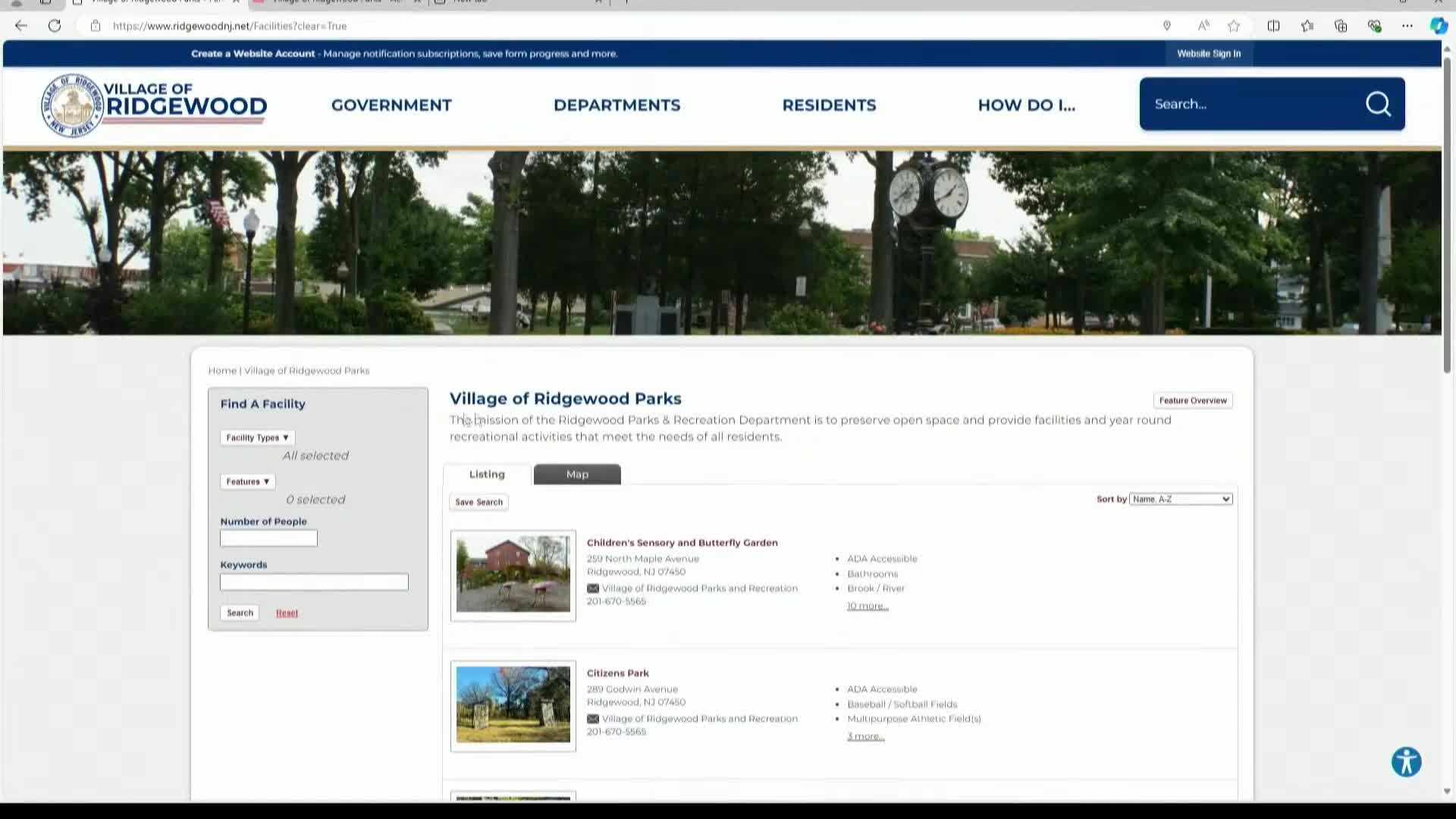
Task: Email Village of Ridgewood Parks for Citizens Park
Action: coord(699,719)
